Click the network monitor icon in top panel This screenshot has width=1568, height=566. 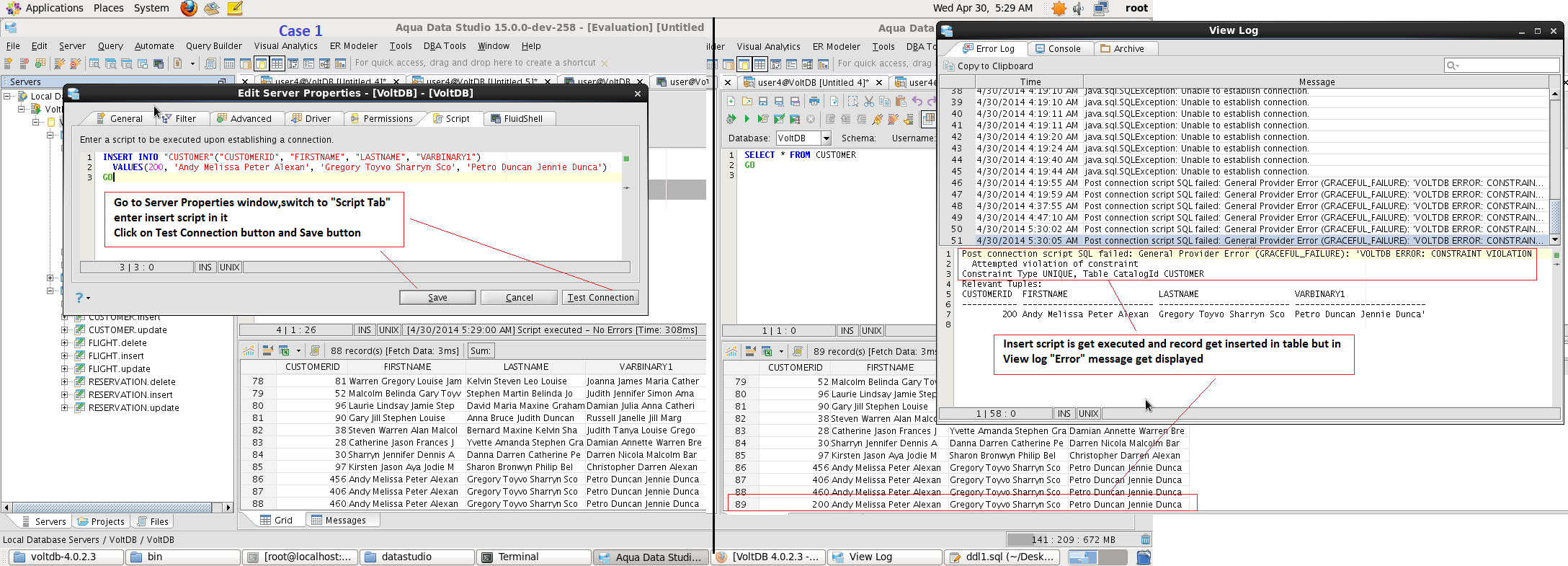coord(1101,9)
